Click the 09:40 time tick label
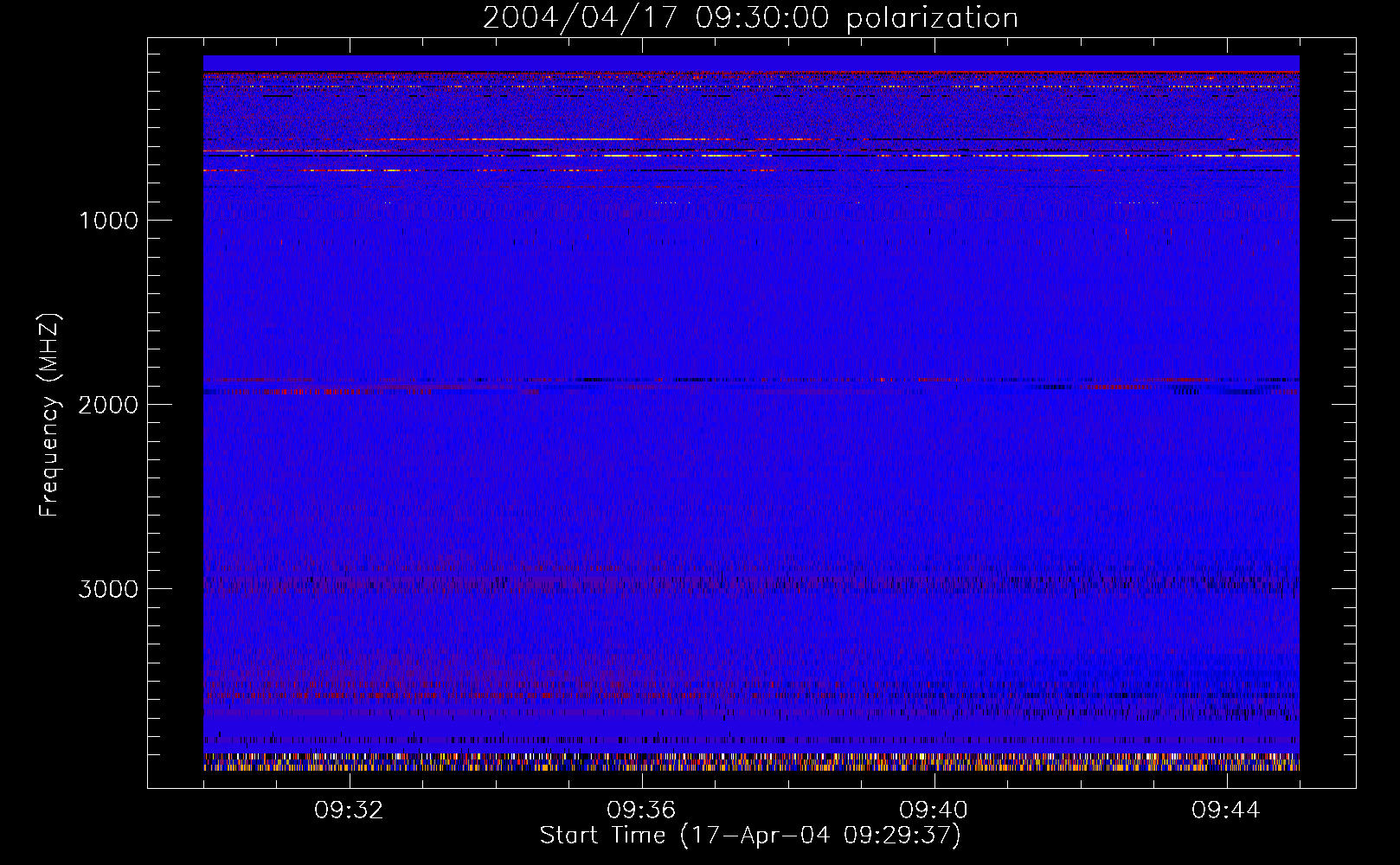Image resolution: width=1400 pixels, height=865 pixels. coord(934,811)
